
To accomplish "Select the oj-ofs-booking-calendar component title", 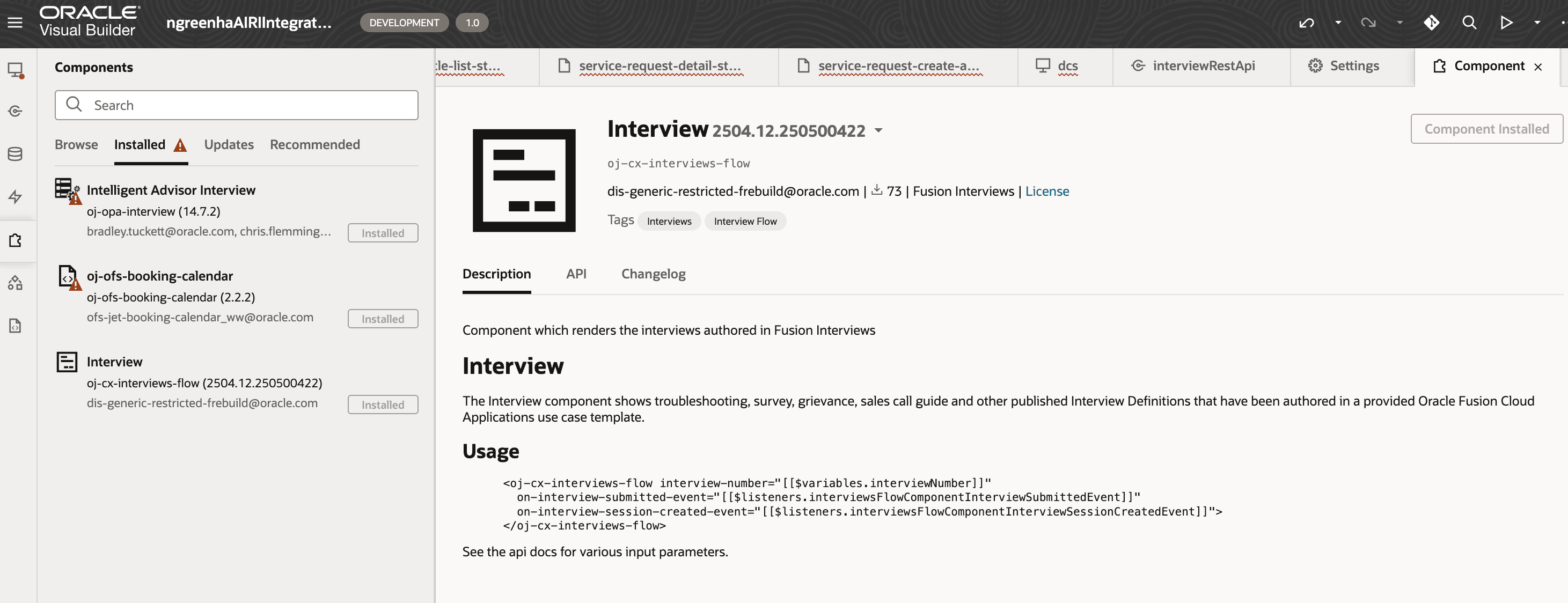I will (x=159, y=276).
